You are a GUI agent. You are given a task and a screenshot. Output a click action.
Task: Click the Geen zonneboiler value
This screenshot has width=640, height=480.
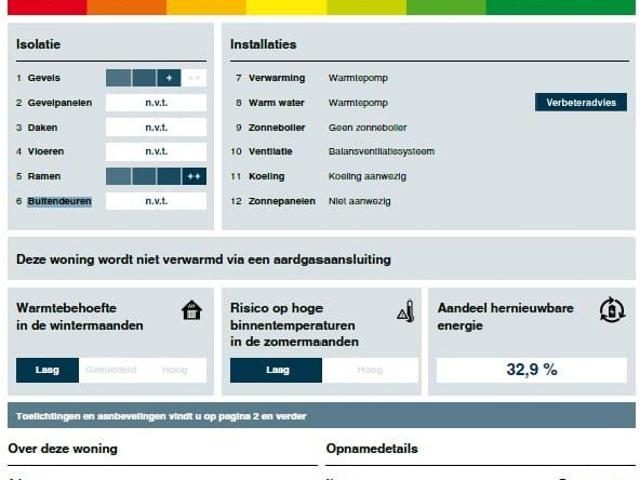(367, 128)
